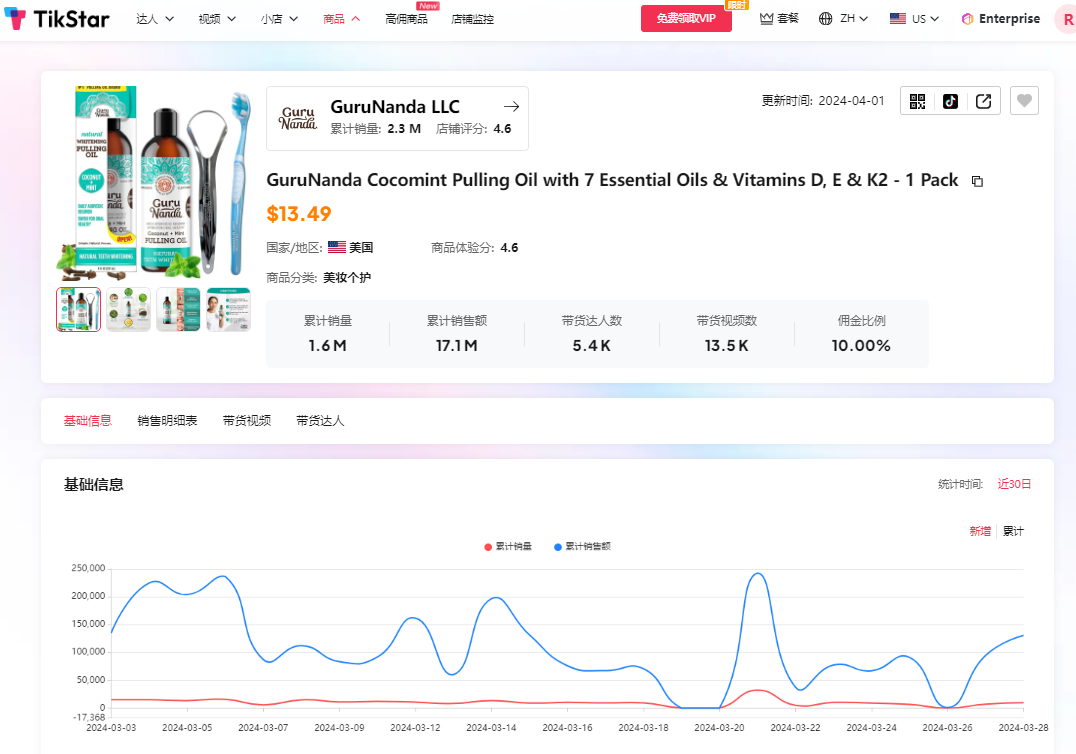Screen dimensions: 1076x754
Task: Click the external link share icon
Action: [983, 102]
